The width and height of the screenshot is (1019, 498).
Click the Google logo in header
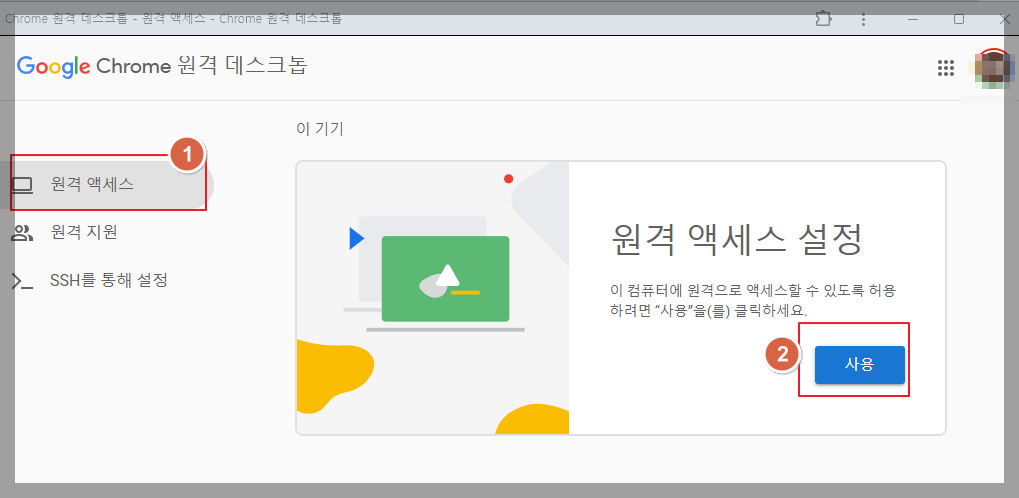click(x=53, y=66)
